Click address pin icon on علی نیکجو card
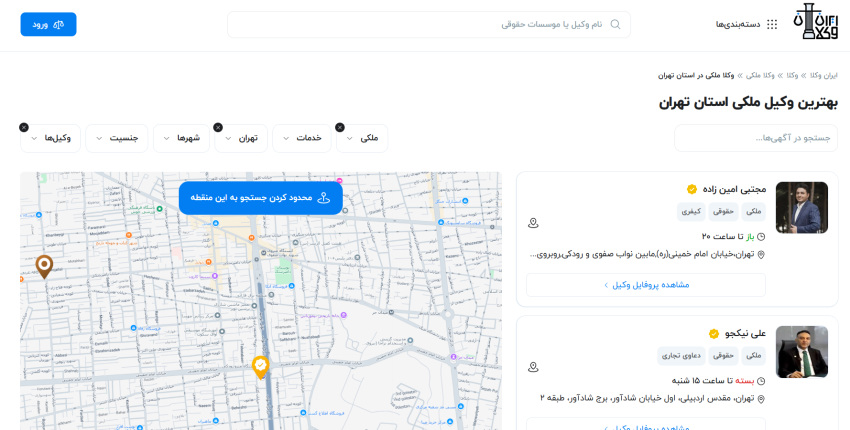850x430 pixels. 761,399
